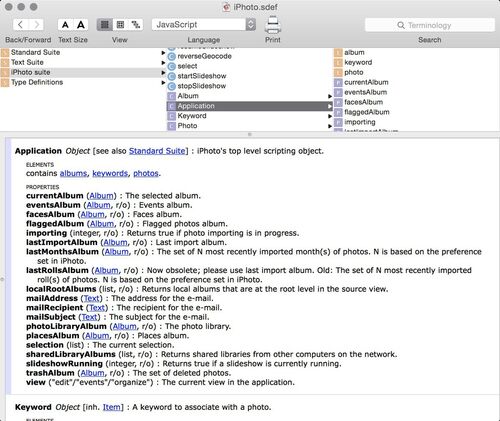The height and width of the screenshot is (421, 500).
Task: Open Album link beside currentAlbum
Action: (101, 196)
